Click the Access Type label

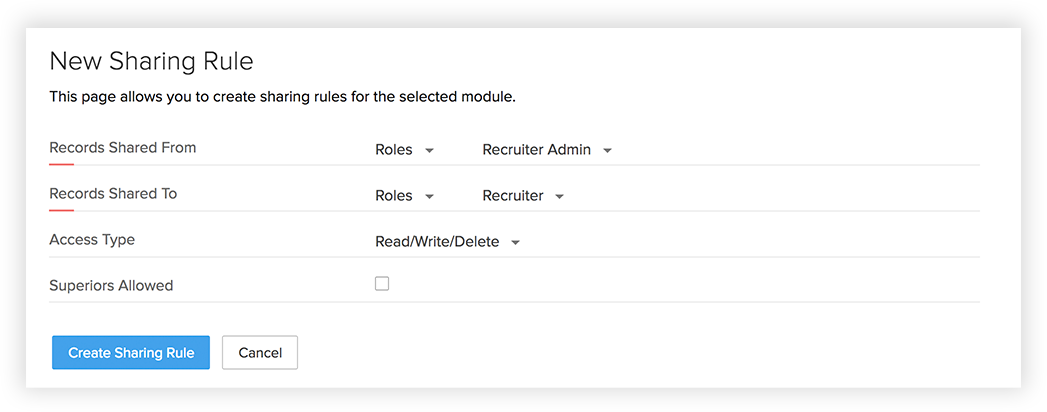(92, 240)
